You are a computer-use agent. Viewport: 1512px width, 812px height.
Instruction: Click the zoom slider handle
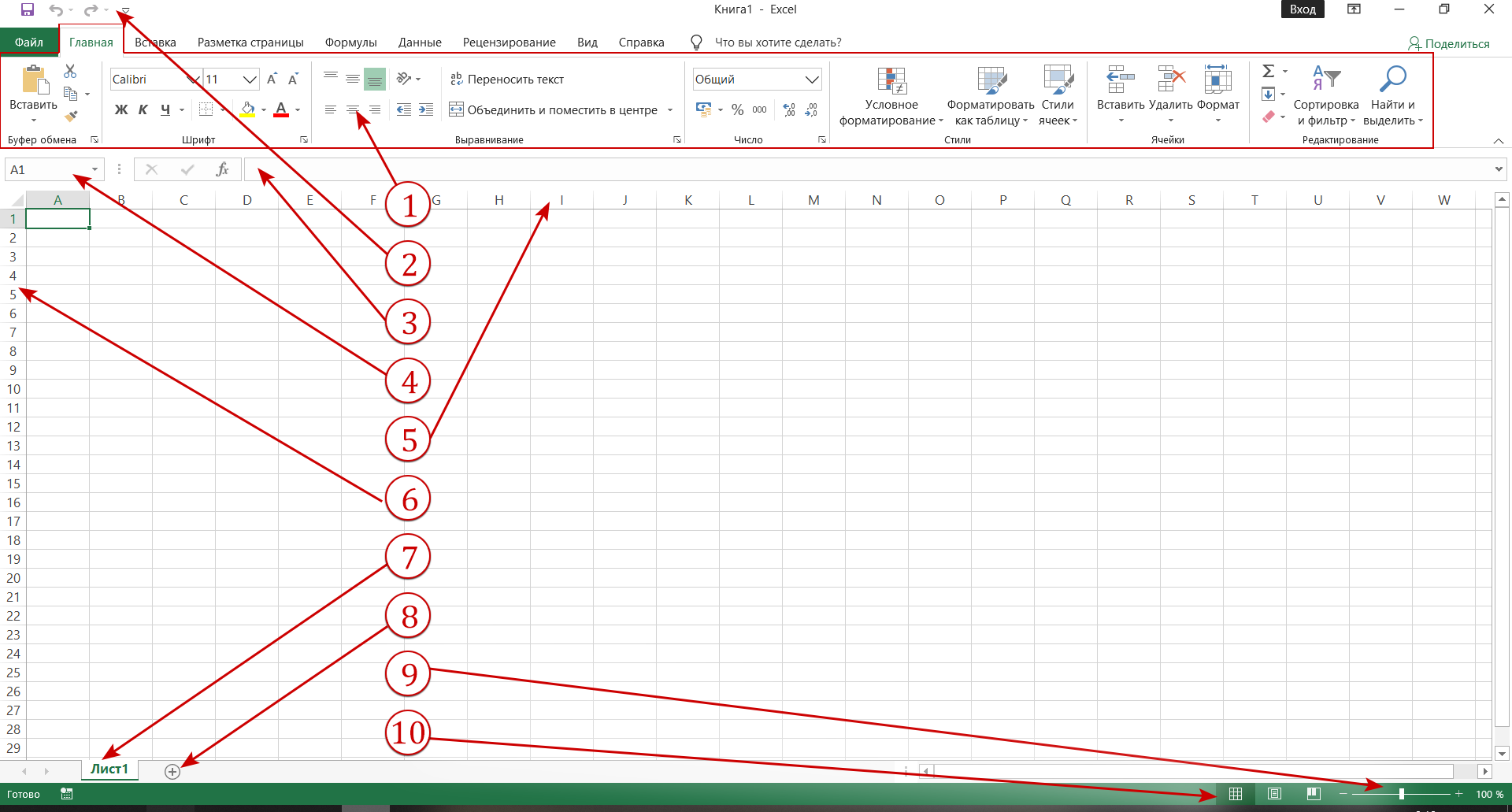[1402, 794]
